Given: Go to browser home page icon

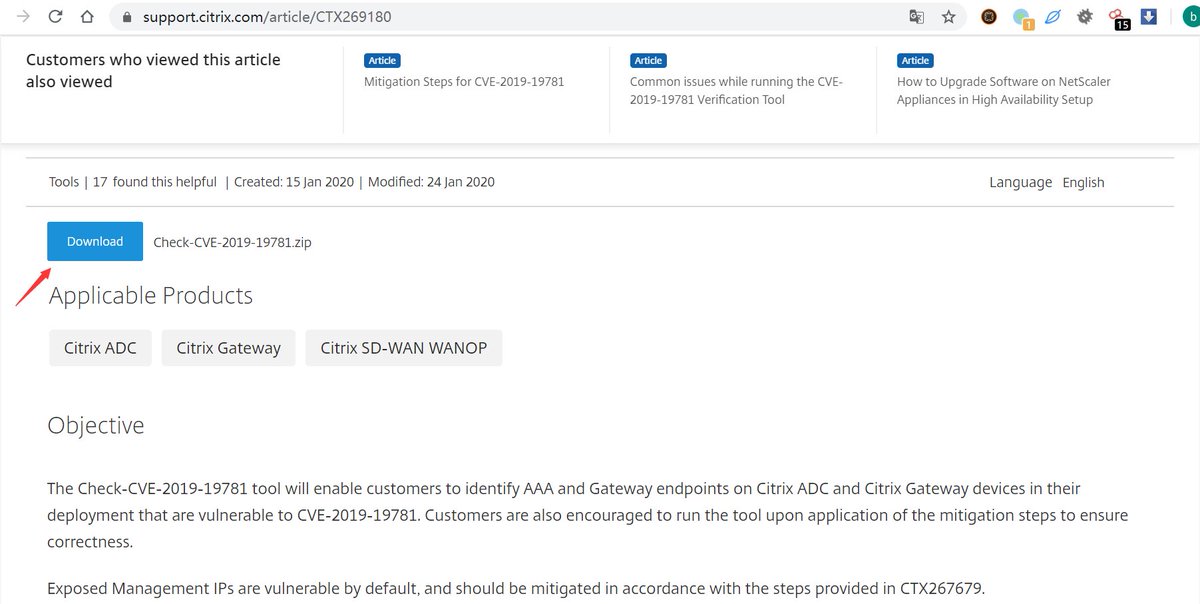Looking at the screenshot, I should pos(88,17).
